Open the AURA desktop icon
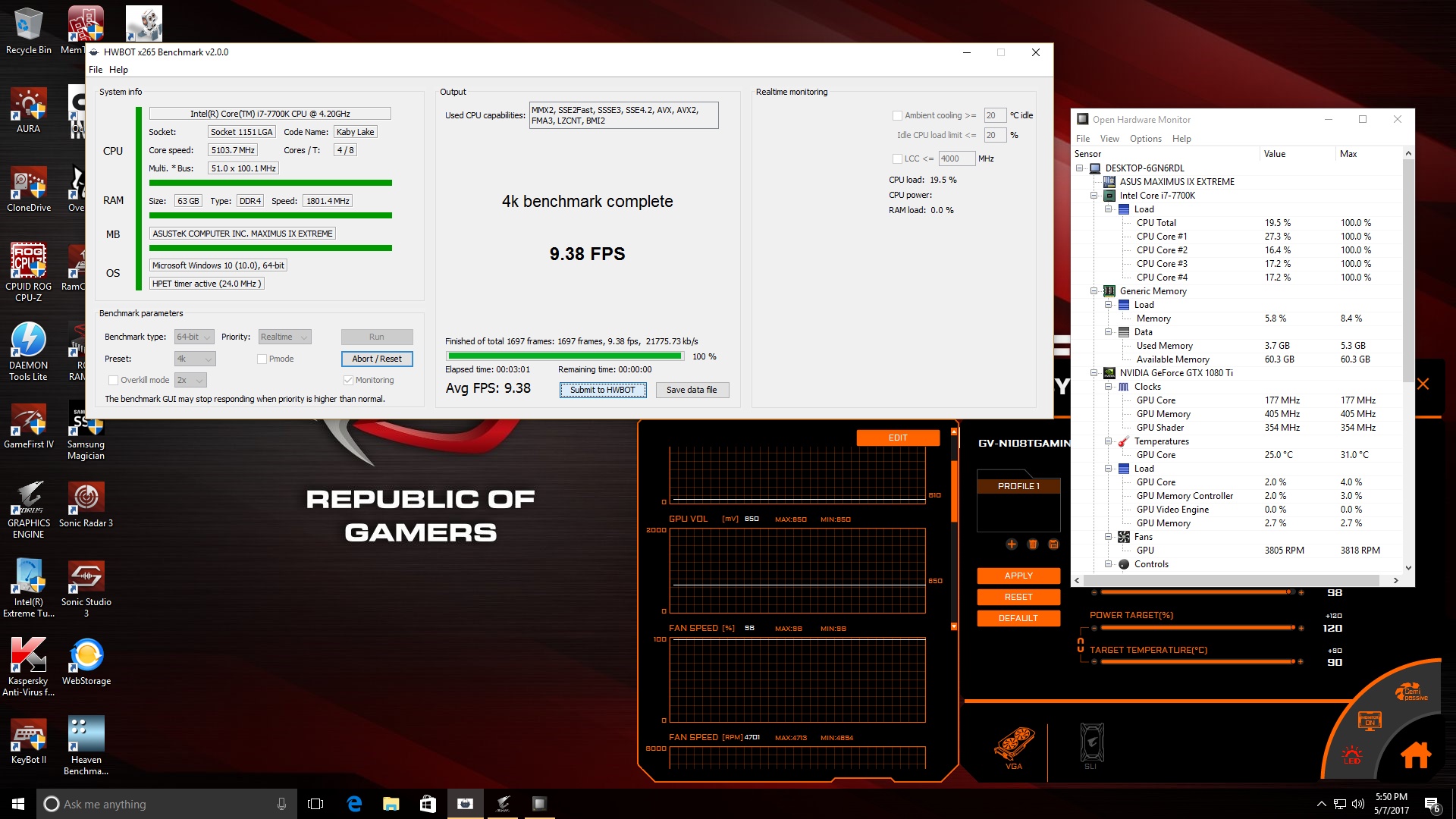 point(29,111)
